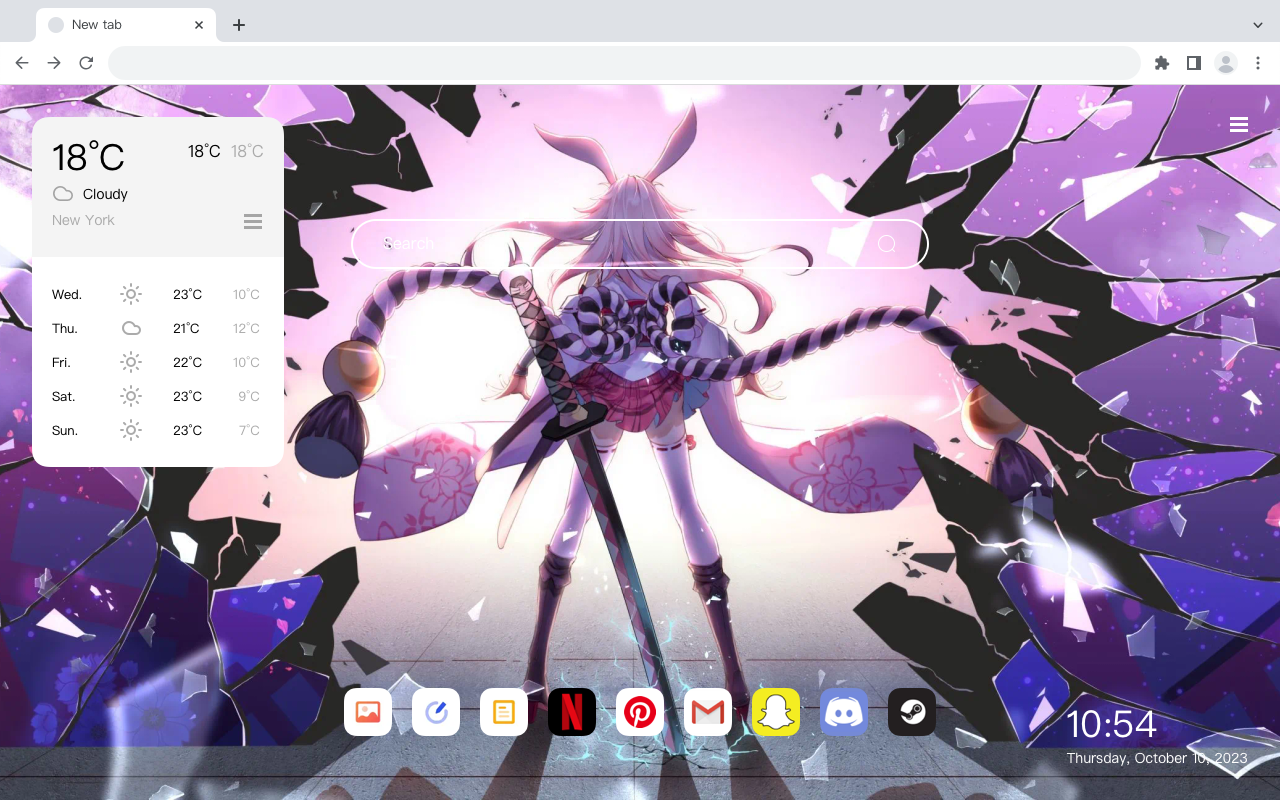Open the Chrome extensions puzzle icon
The width and height of the screenshot is (1280, 800).
[x=1161, y=63]
